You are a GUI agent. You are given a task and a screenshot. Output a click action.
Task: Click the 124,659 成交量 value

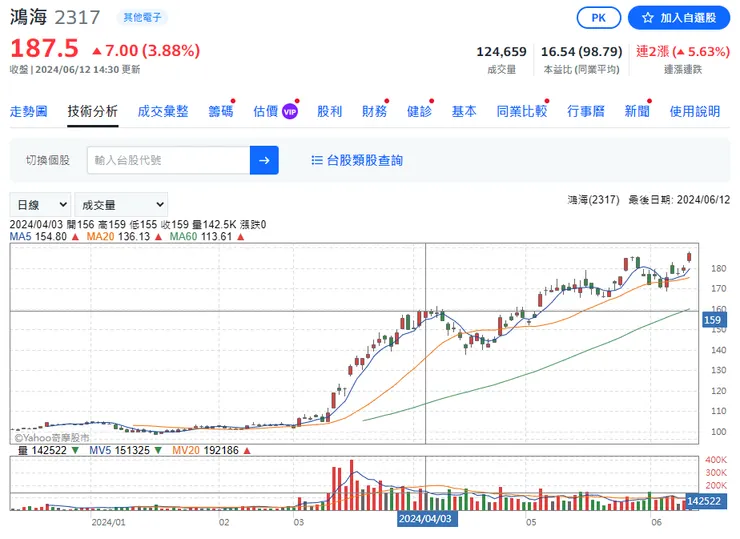[501, 51]
